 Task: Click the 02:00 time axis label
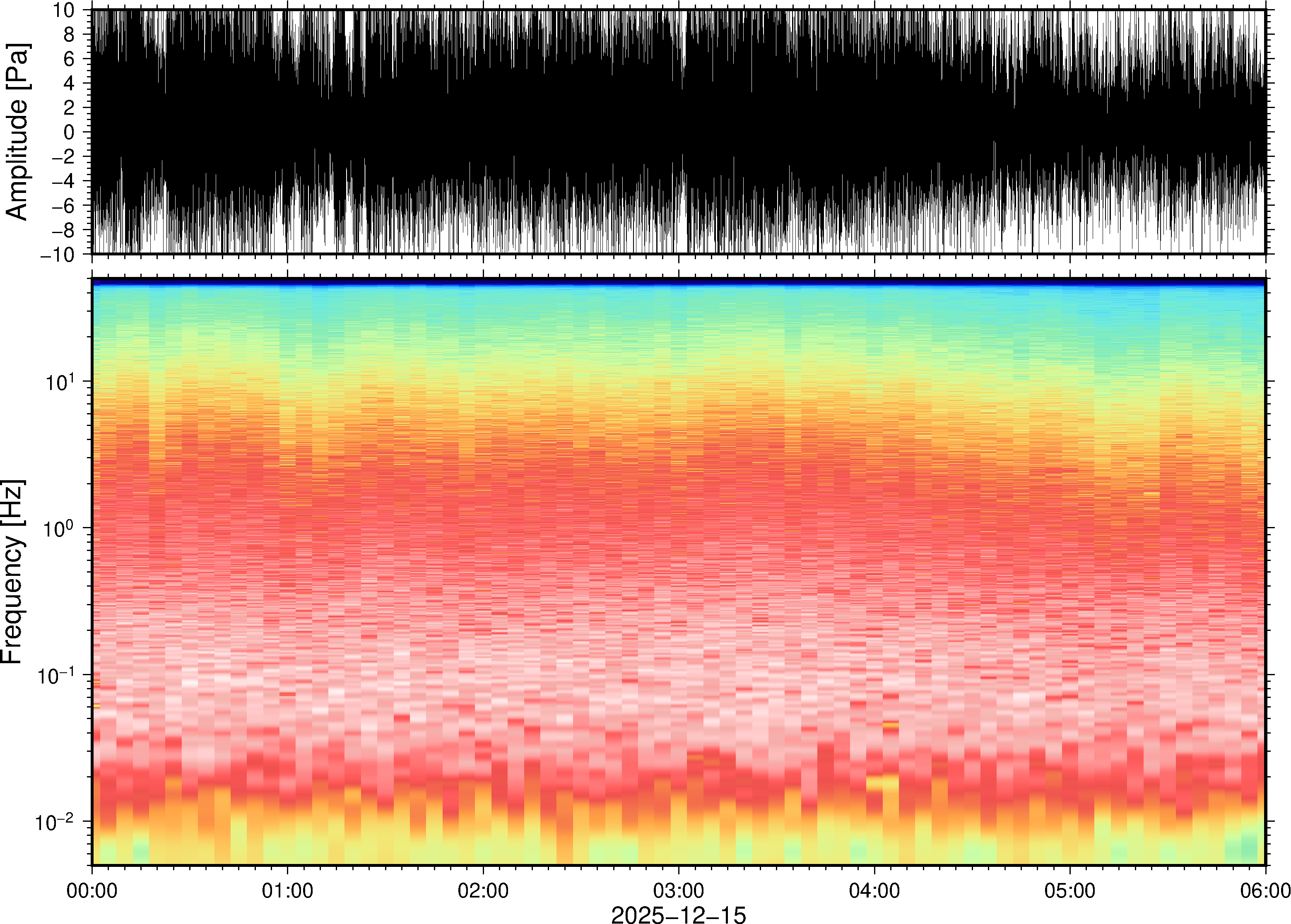(x=483, y=890)
